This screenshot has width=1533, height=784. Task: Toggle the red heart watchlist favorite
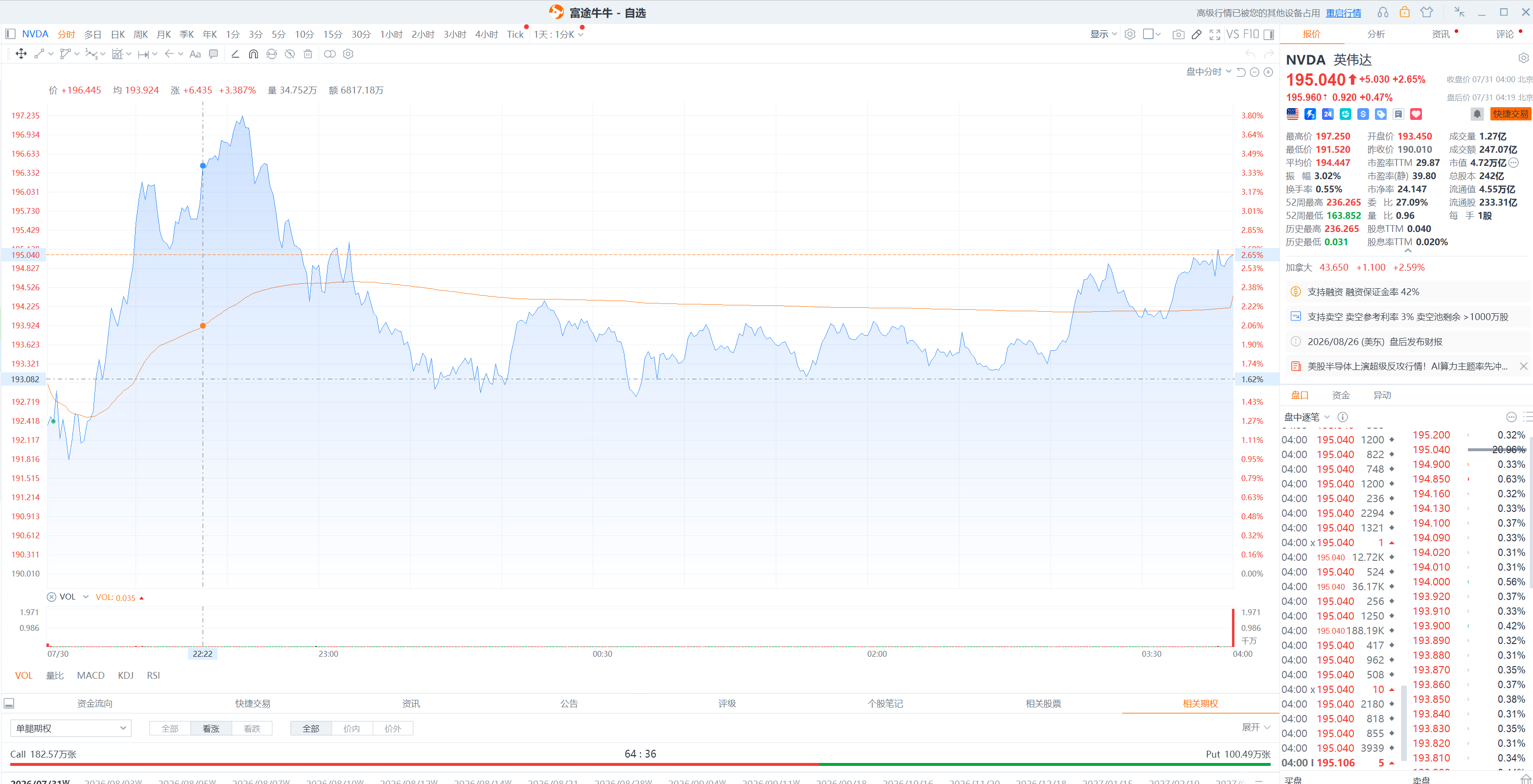pos(1416,114)
